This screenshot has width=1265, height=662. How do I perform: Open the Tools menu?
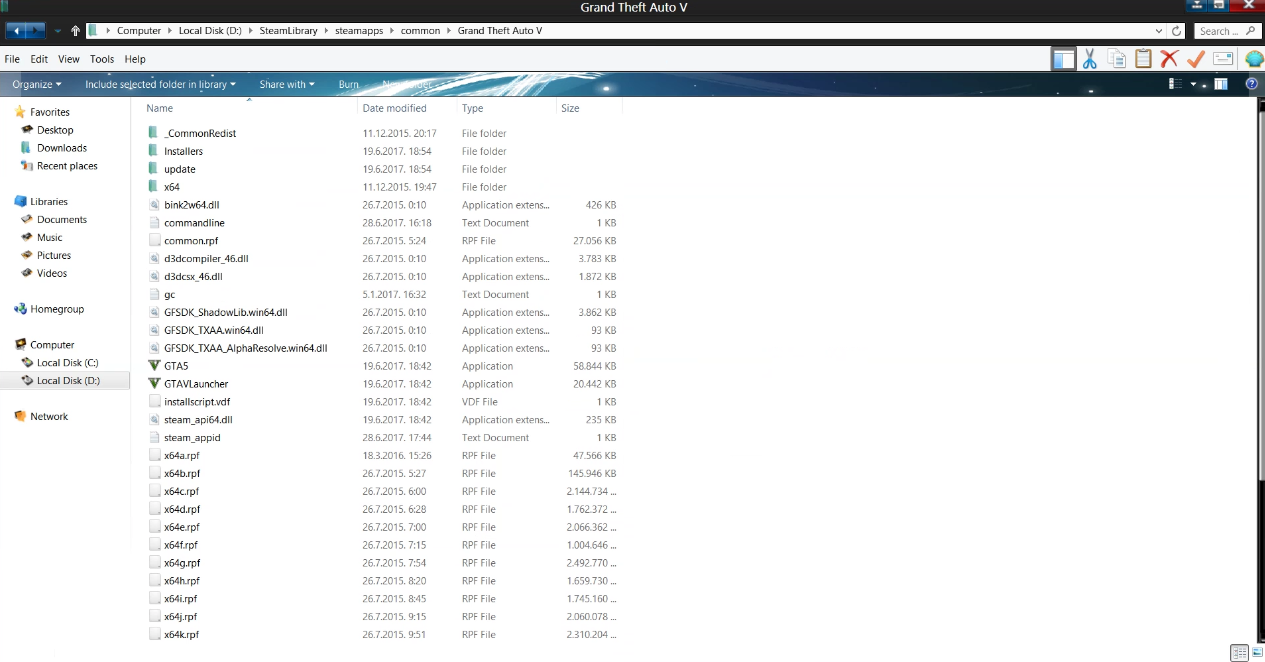[x=102, y=59]
